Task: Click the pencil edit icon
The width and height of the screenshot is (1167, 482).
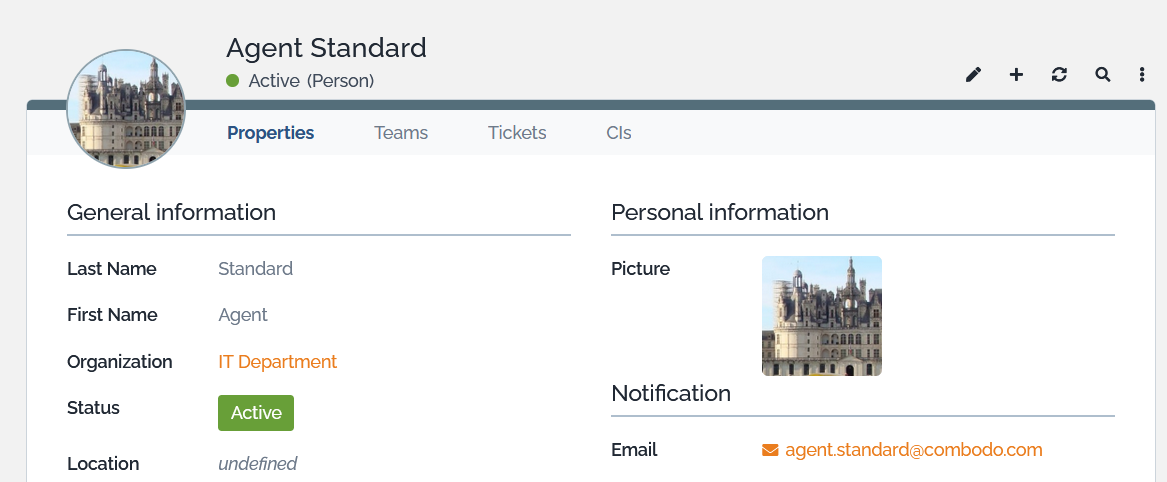Action: [x=973, y=75]
